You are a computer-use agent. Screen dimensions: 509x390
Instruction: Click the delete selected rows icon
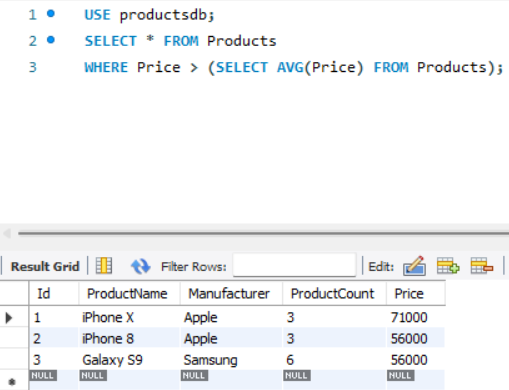tap(482, 266)
